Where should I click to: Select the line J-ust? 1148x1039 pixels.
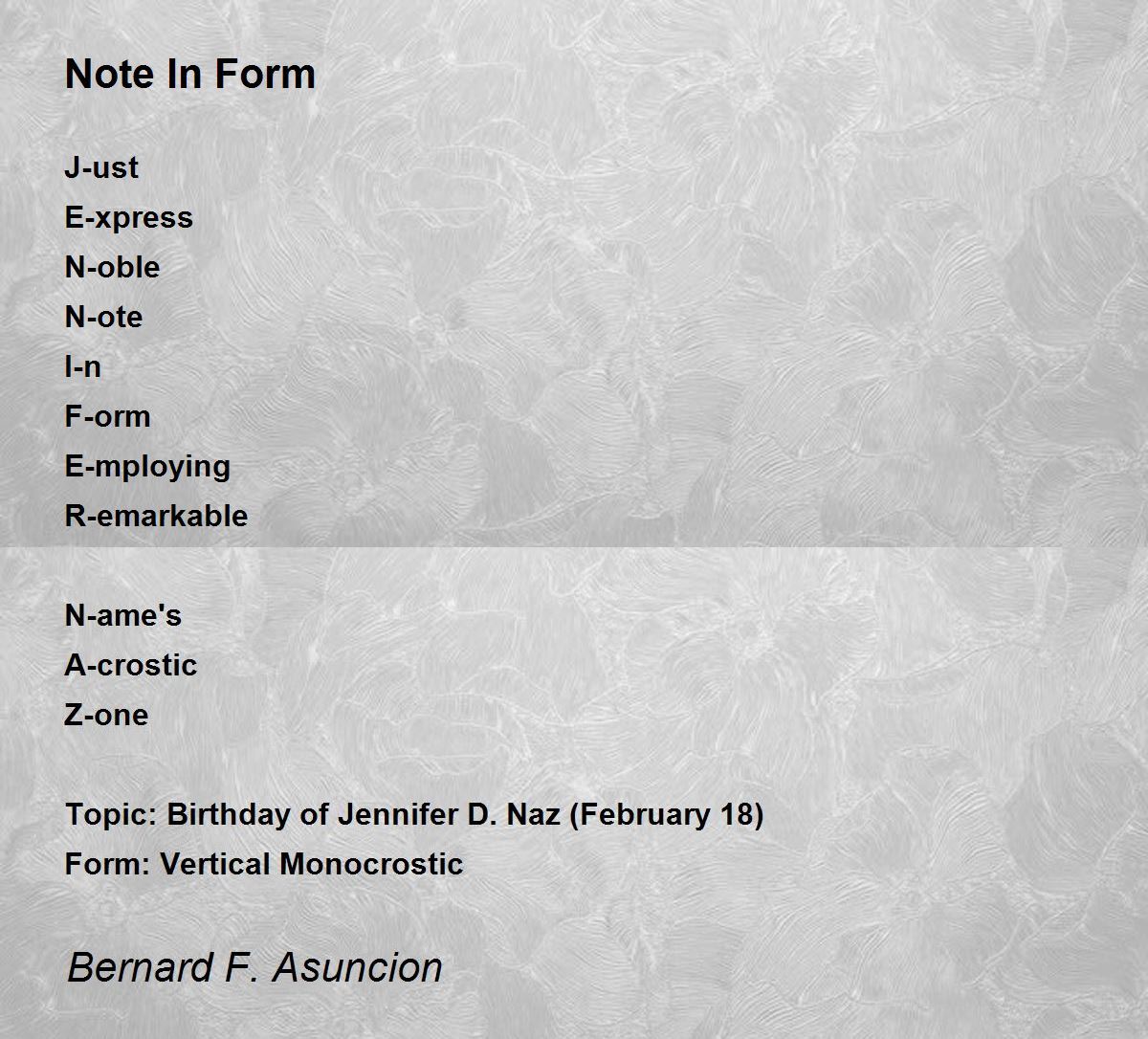101,167
